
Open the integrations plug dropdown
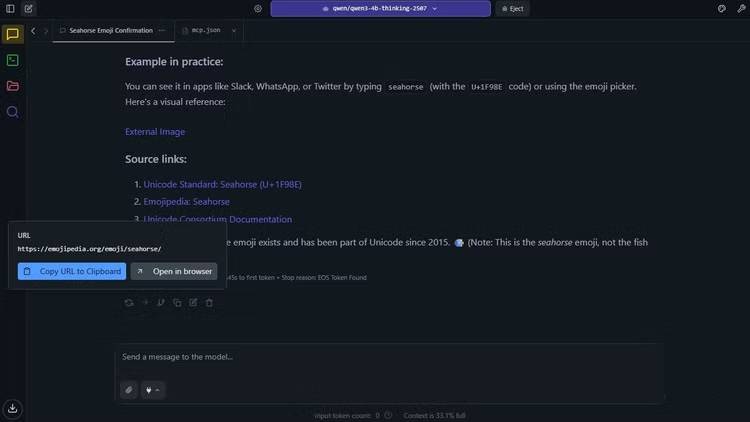click(153, 390)
